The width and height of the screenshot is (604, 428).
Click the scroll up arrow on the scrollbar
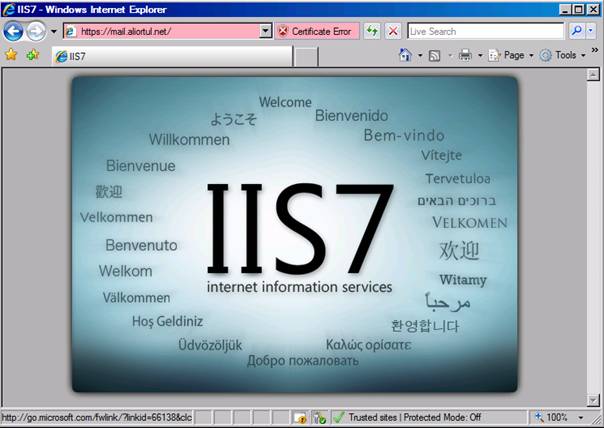point(593,74)
